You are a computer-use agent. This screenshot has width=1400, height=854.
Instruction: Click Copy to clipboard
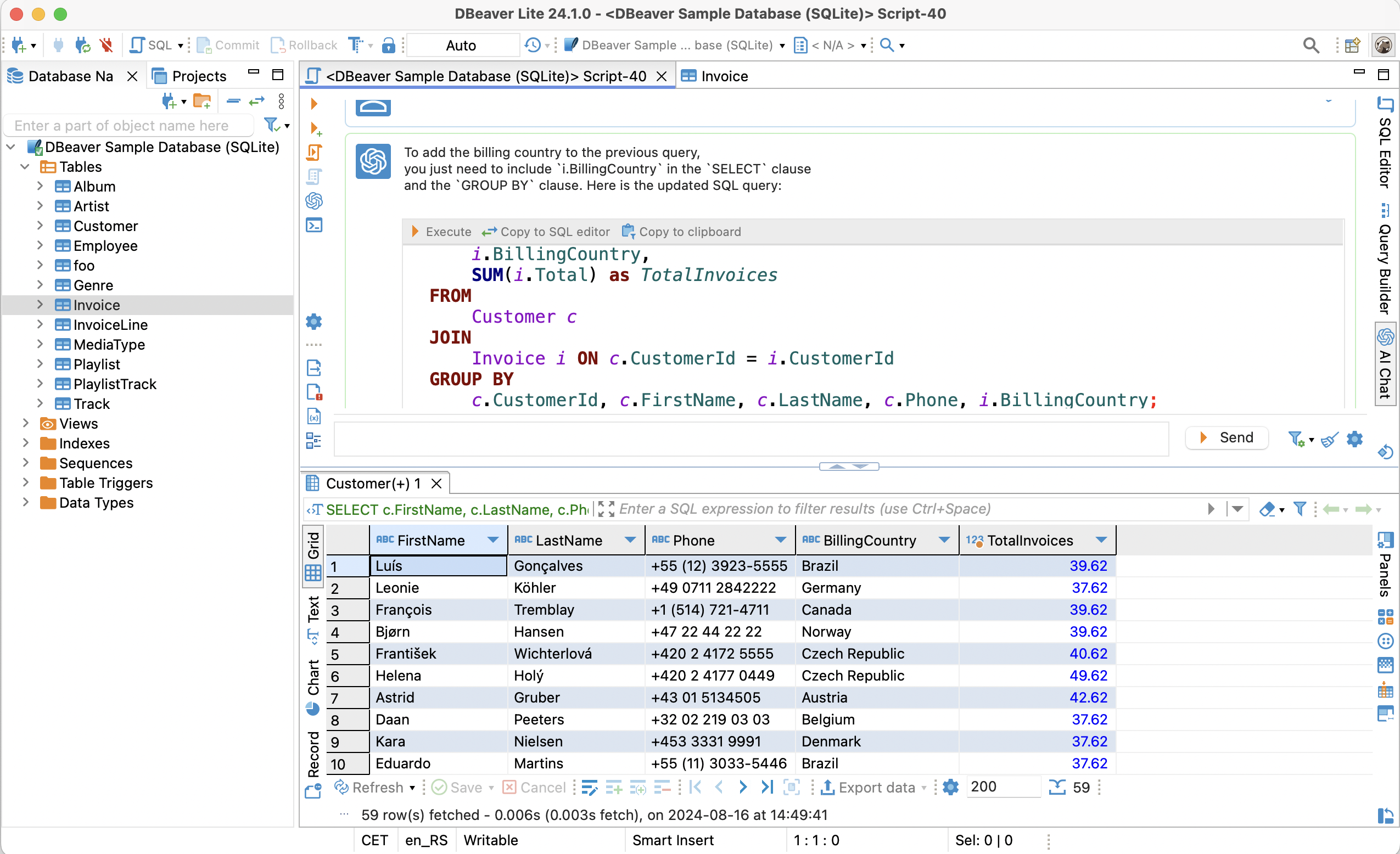[681, 232]
